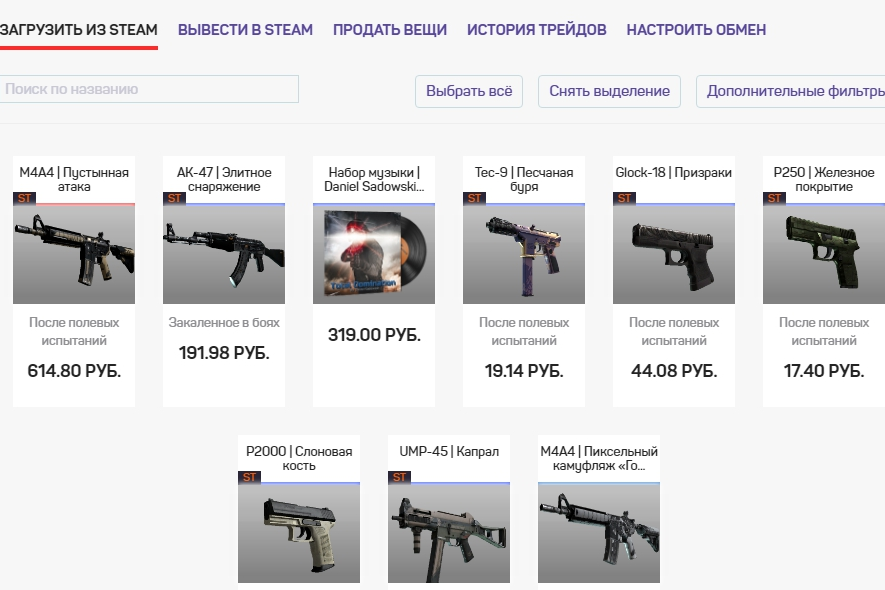Open the Вывести в Steam tab
The height and width of the screenshot is (590, 885).
point(245,29)
